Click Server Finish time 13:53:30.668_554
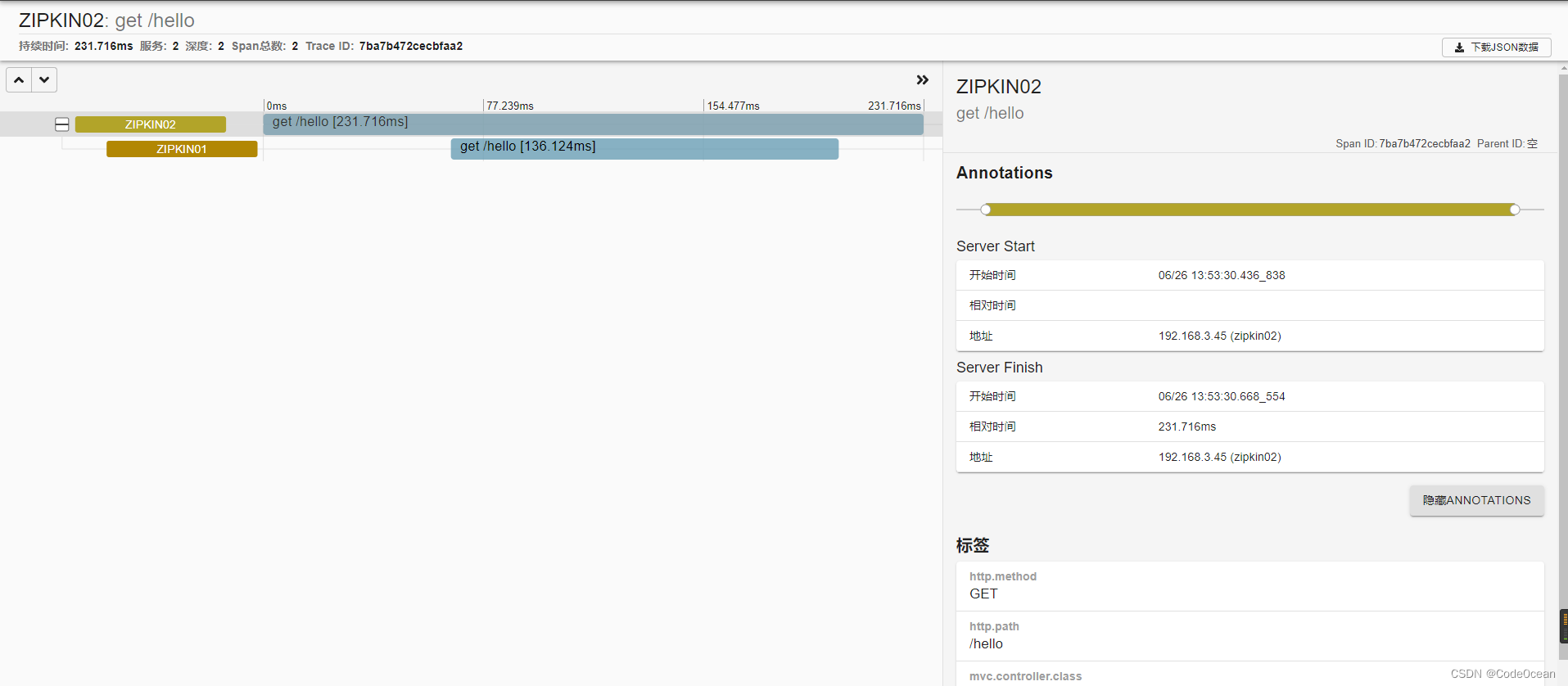Viewport: 1568px width, 686px height. (x=1222, y=396)
